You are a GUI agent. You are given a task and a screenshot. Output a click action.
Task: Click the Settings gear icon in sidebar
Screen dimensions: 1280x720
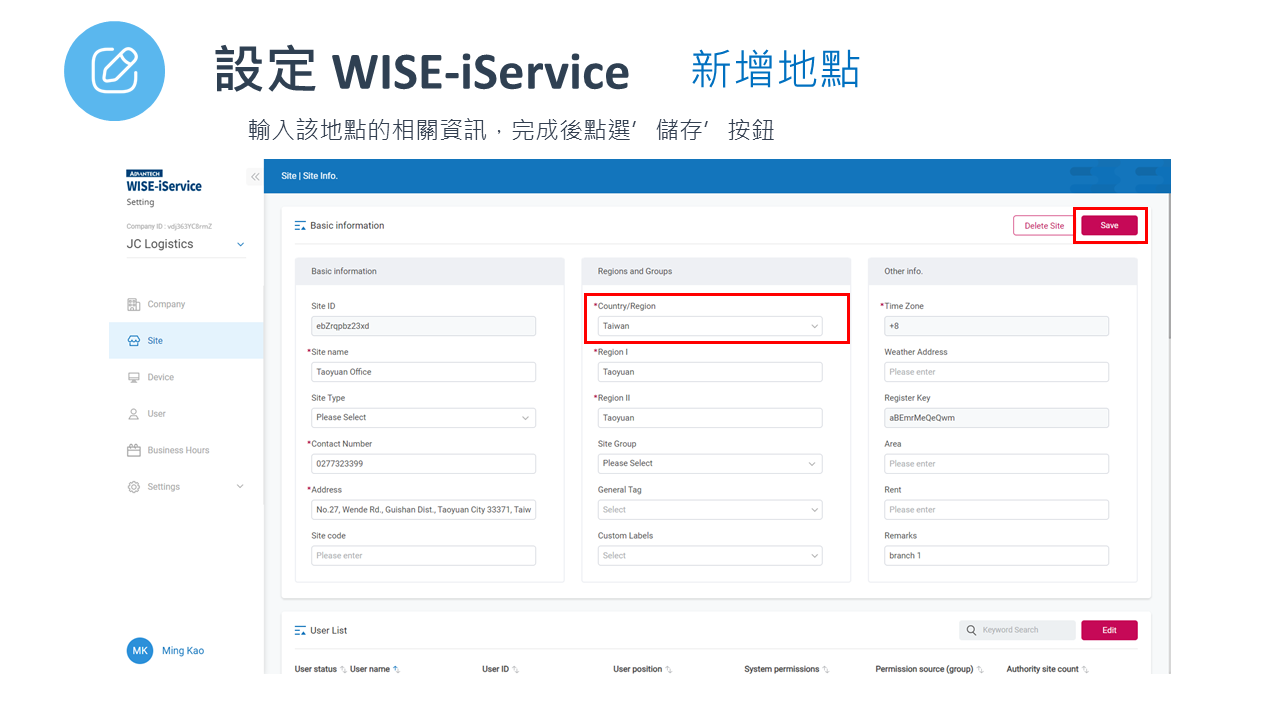click(x=134, y=487)
